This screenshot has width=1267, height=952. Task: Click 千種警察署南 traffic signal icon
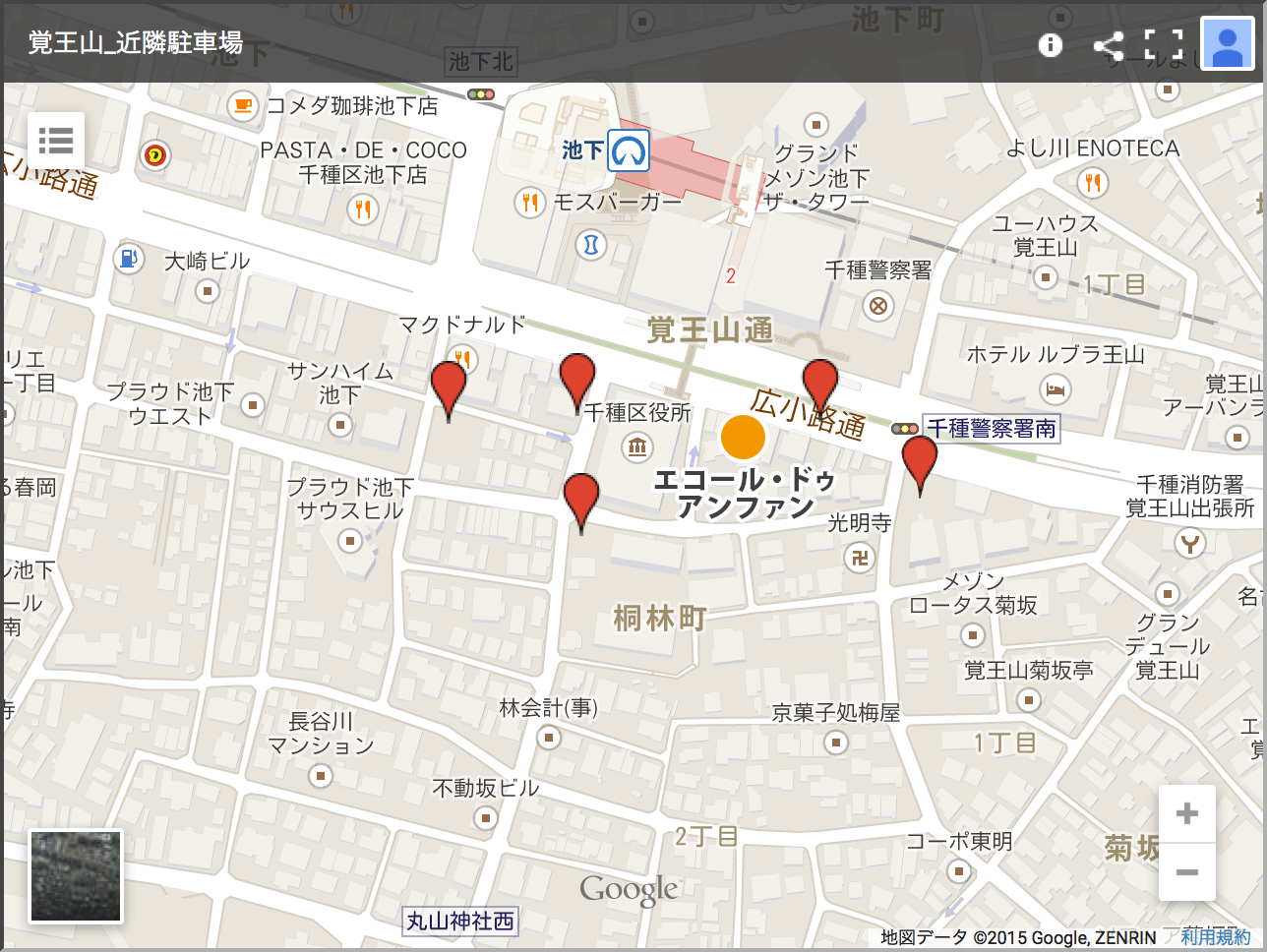click(x=905, y=429)
